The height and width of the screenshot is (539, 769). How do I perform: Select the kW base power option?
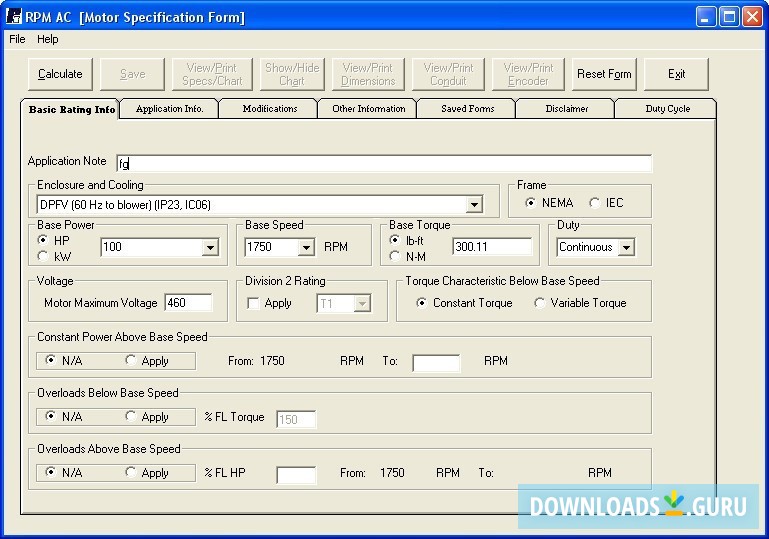(43, 256)
